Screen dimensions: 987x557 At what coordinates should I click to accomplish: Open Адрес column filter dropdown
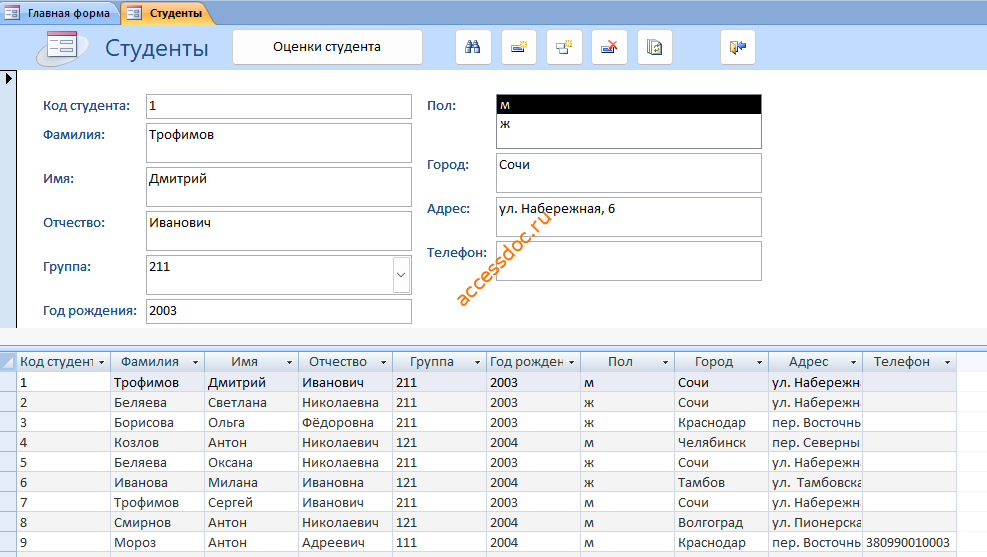(854, 363)
